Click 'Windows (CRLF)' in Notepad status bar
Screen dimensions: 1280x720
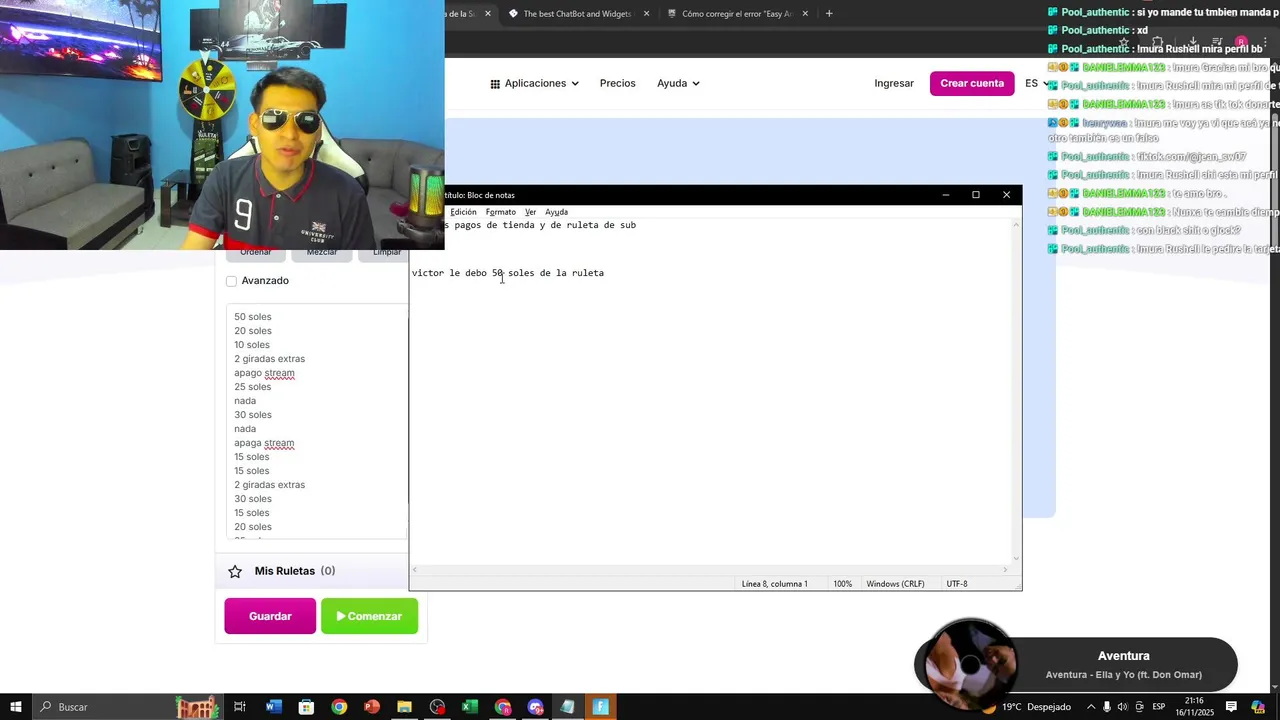(x=895, y=584)
